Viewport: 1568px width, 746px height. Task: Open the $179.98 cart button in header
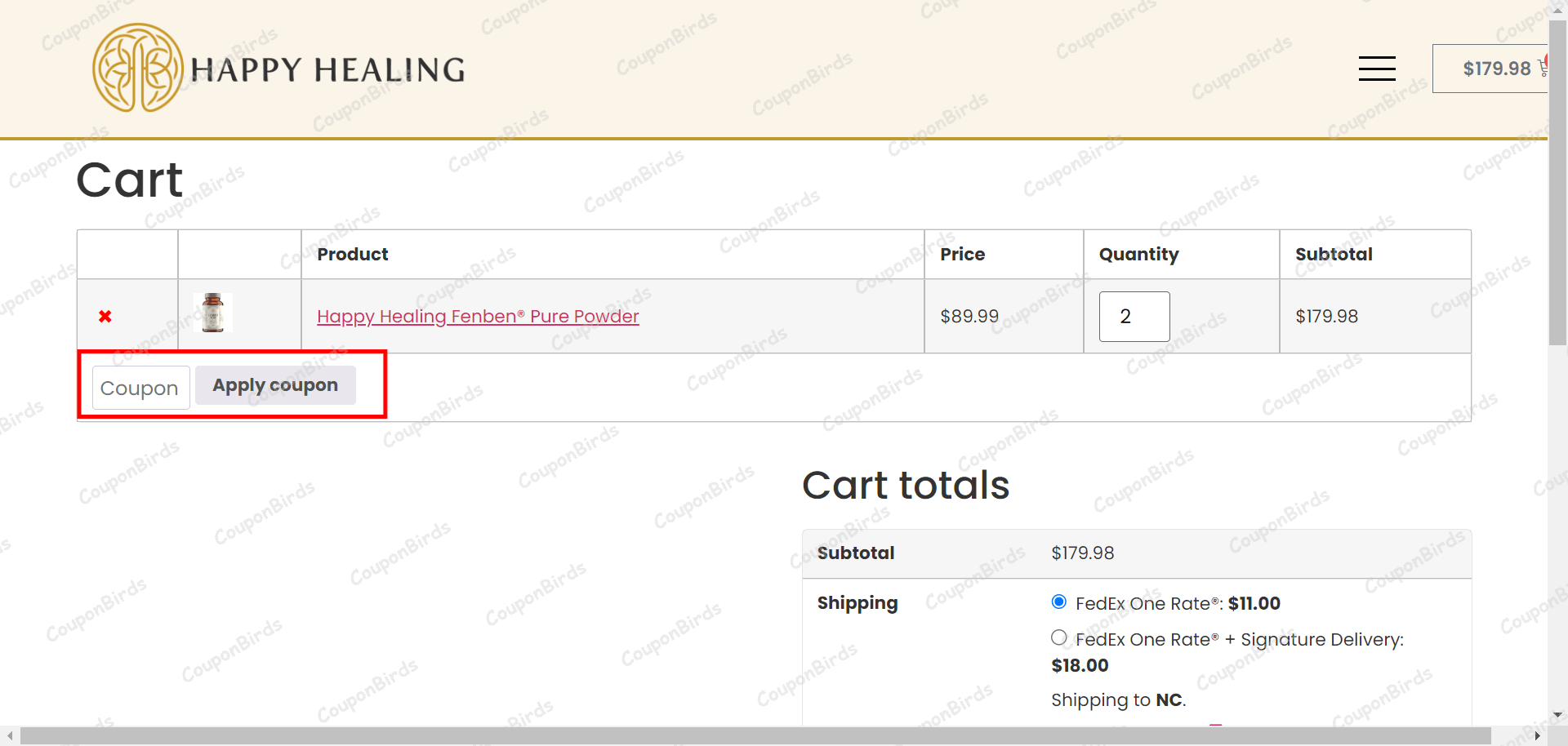click(1490, 69)
